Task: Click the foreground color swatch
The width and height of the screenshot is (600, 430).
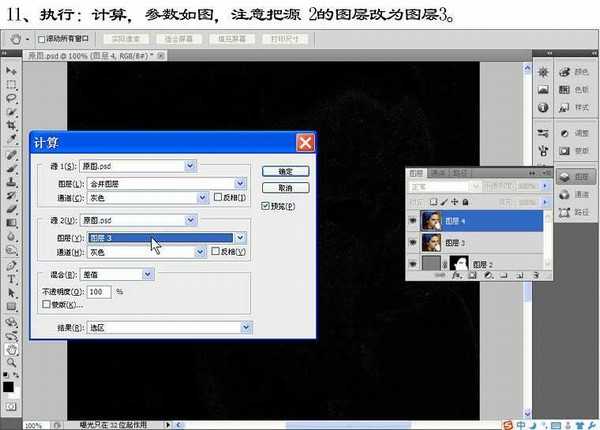Action: click(8, 385)
